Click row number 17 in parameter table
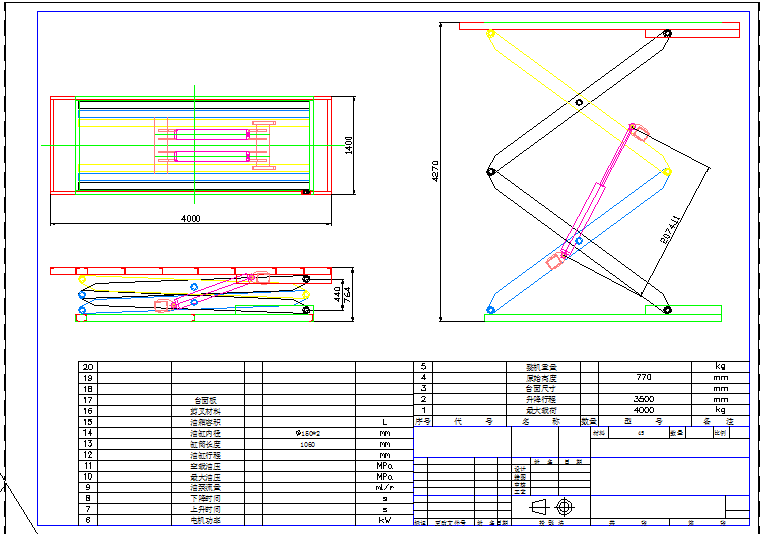 coord(88,400)
